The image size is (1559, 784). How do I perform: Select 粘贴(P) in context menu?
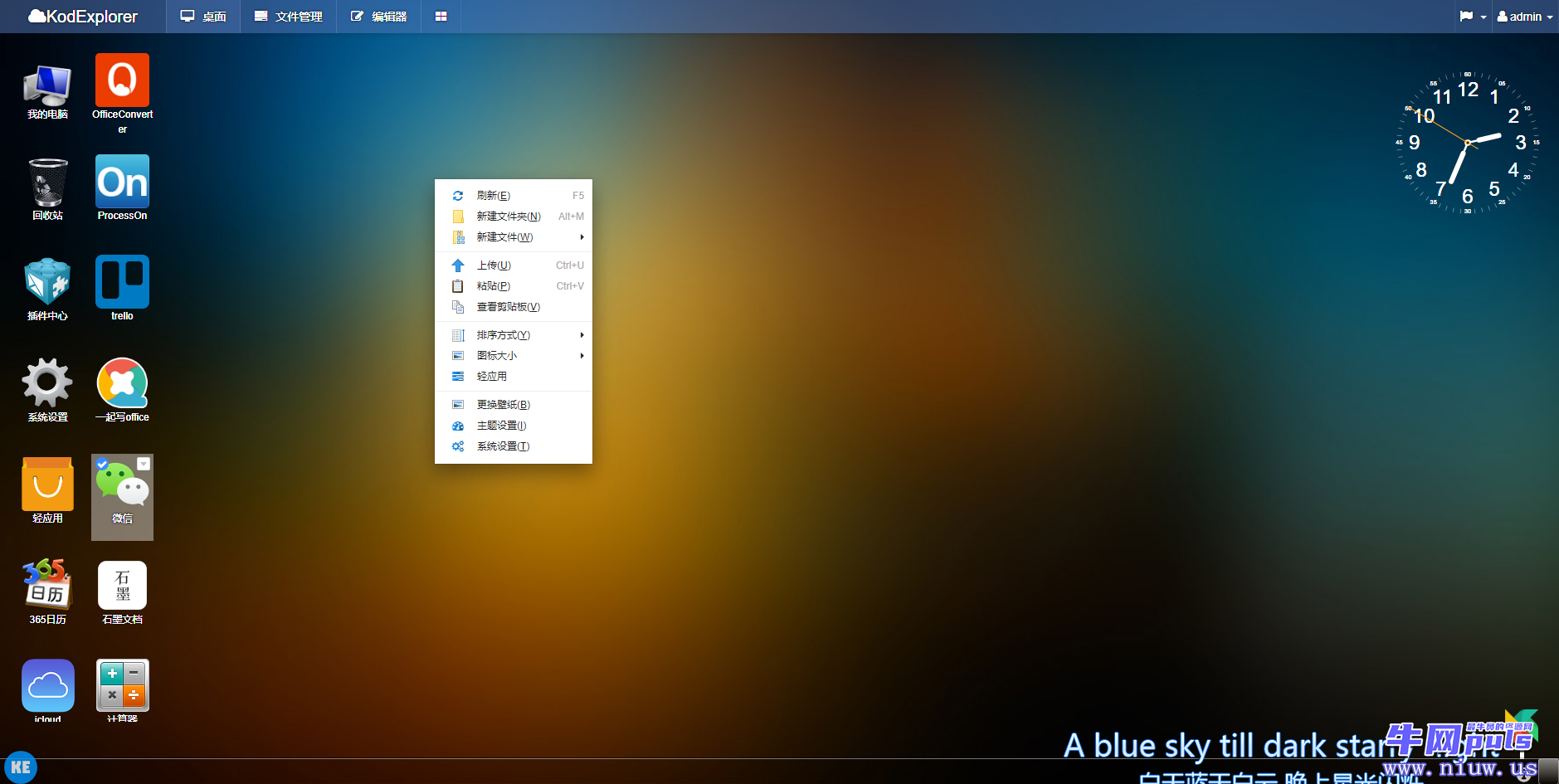(514, 286)
